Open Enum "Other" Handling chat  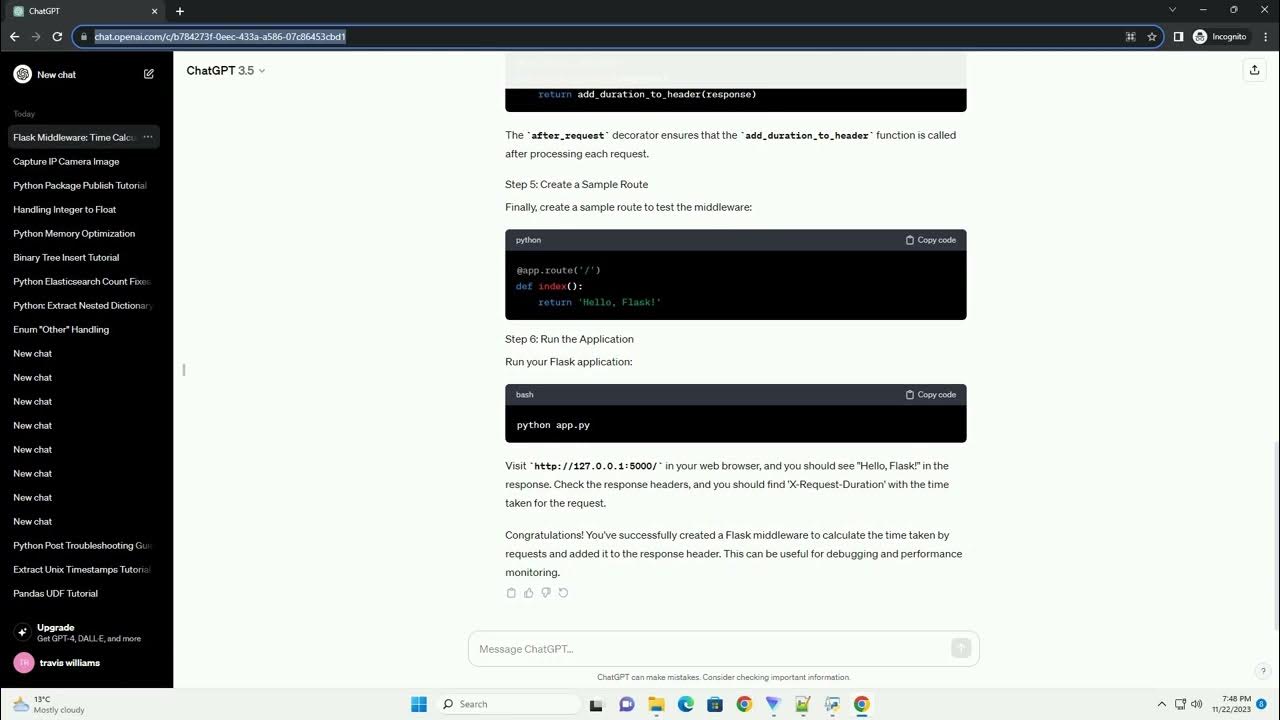click(x=84, y=329)
